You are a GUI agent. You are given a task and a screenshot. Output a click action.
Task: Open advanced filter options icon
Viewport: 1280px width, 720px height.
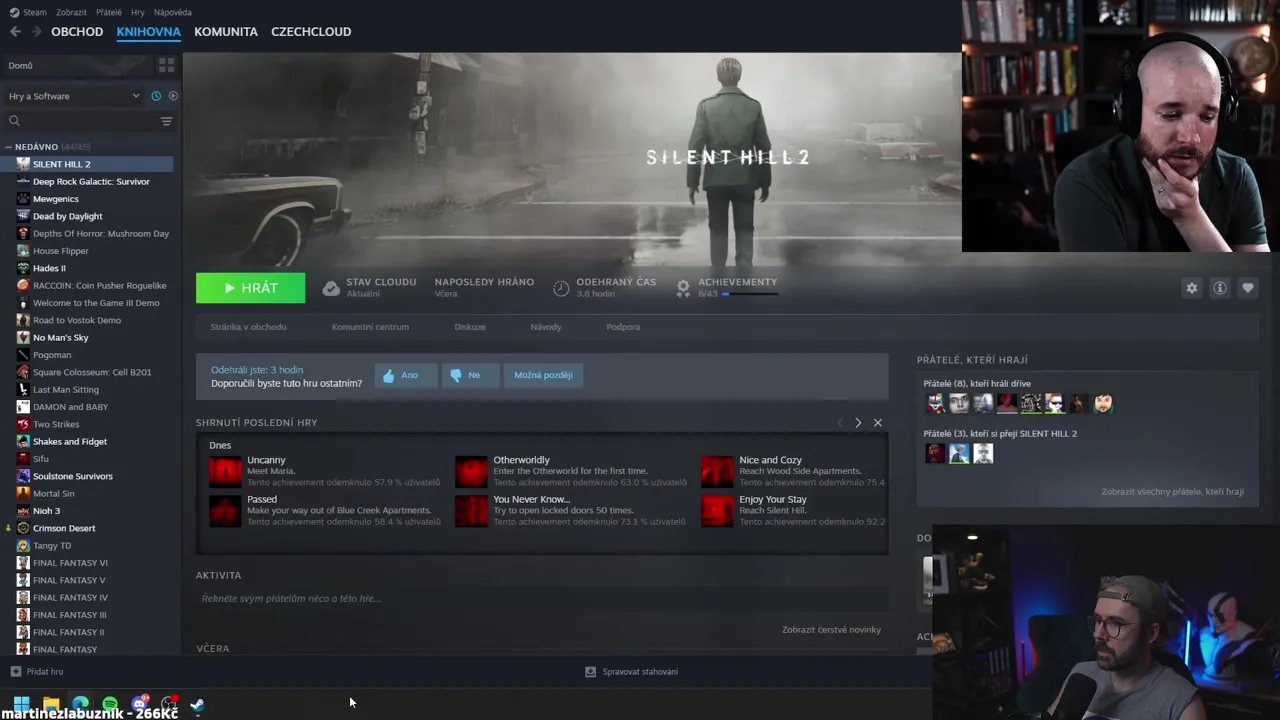coord(166,121)
